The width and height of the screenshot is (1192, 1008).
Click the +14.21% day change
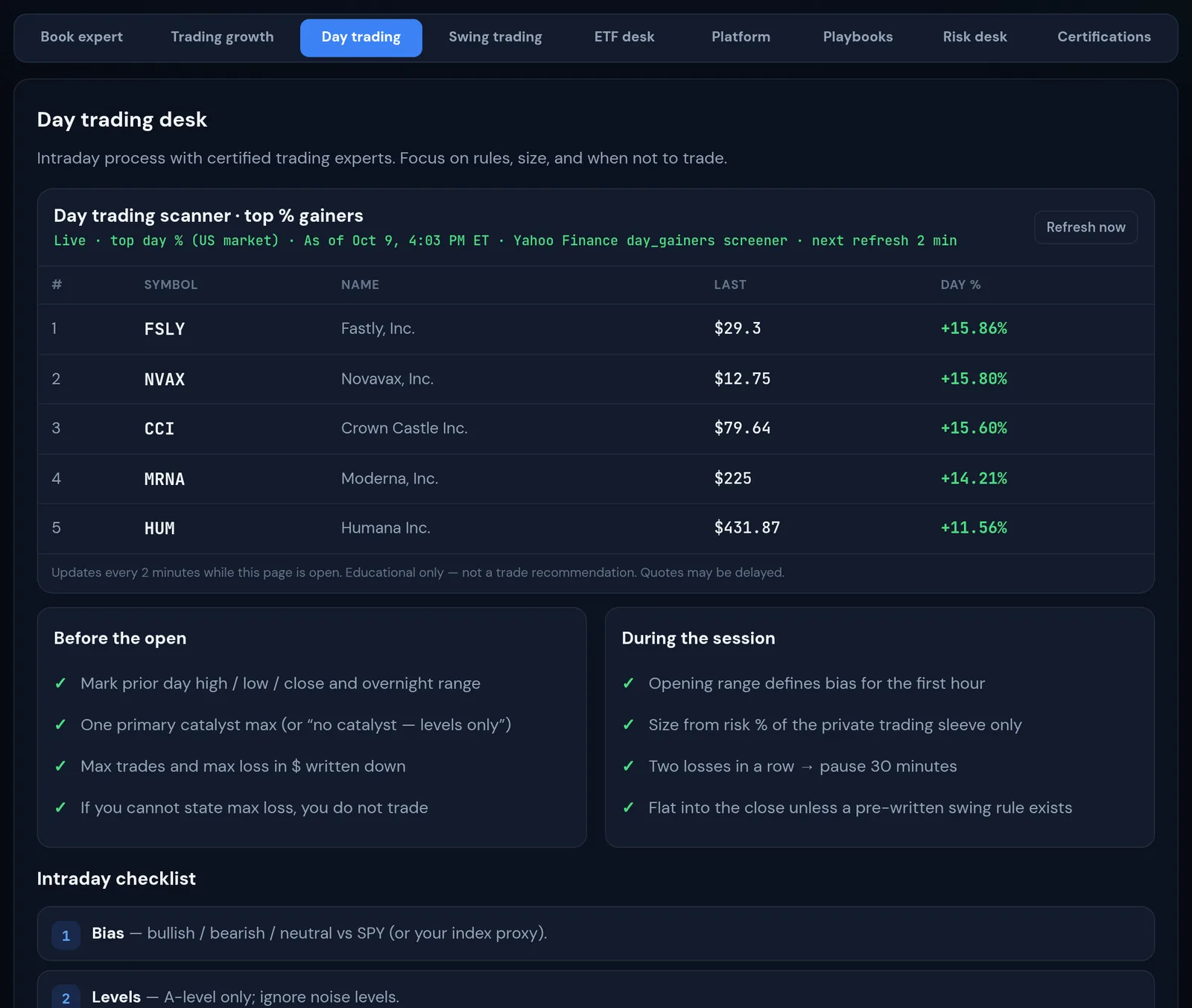pyautogui.click(x=974, y=478)
